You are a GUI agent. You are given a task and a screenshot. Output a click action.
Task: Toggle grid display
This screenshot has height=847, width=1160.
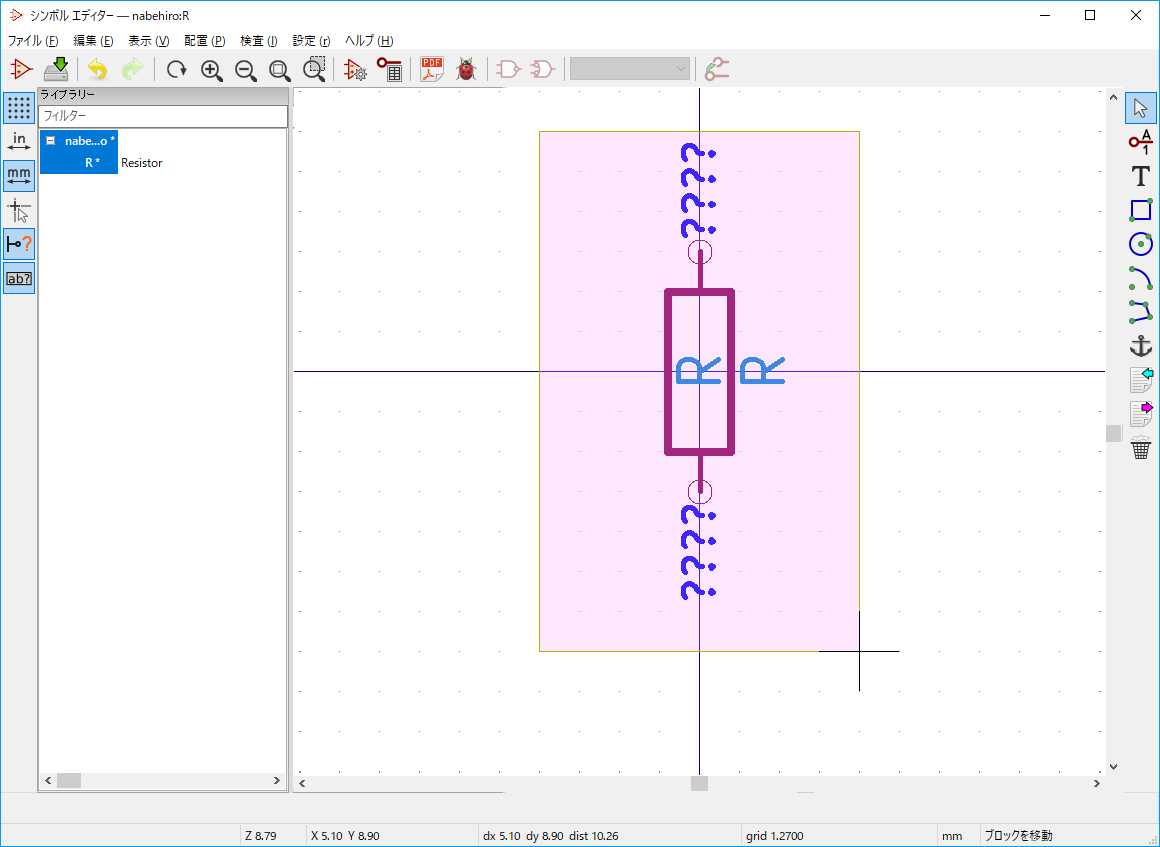(18, 108)
